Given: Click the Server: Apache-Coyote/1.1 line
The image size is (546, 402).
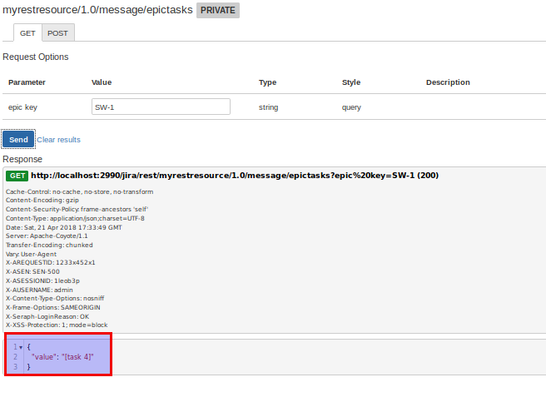Looking at the screenshot, I should coord(47,236).
